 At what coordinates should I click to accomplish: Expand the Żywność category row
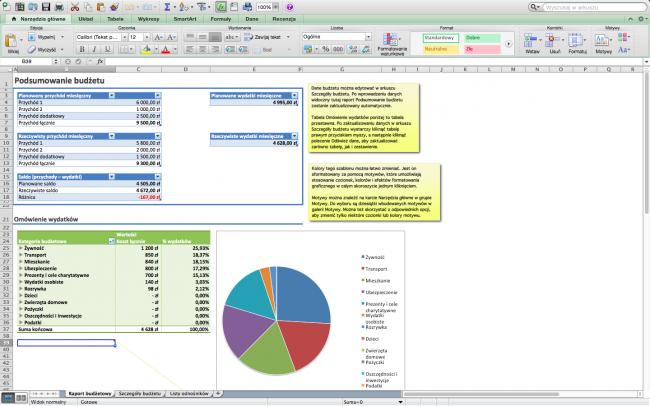tap(21, 248)
